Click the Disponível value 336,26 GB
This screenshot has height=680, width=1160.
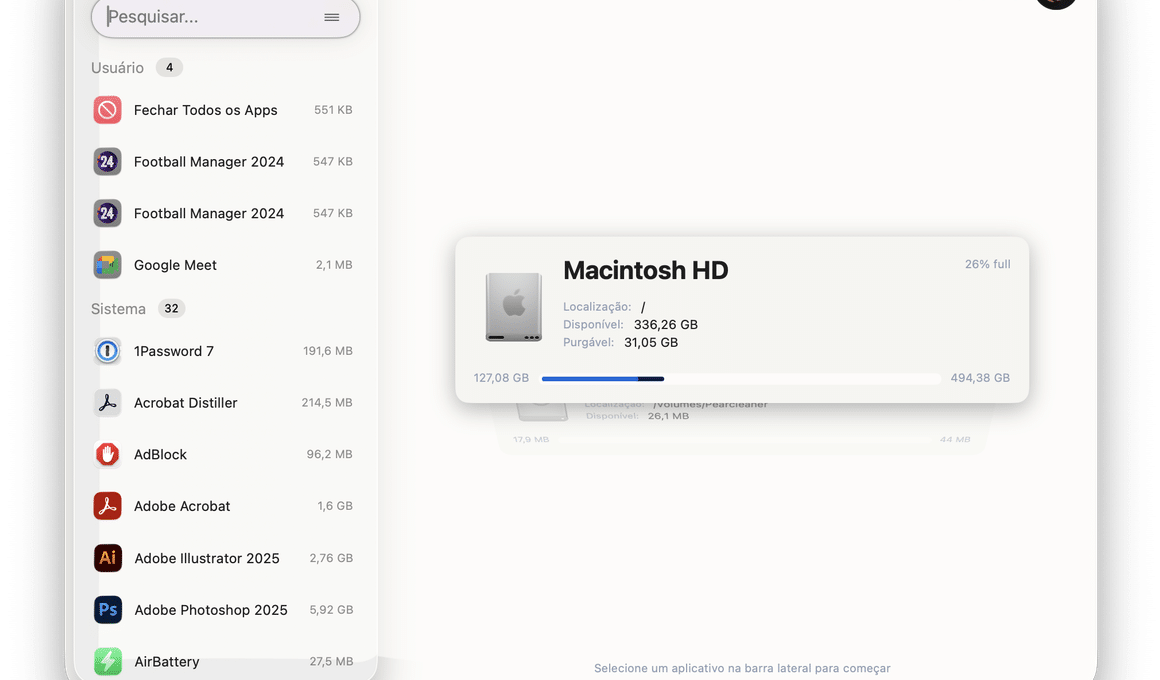coord(666,325)
